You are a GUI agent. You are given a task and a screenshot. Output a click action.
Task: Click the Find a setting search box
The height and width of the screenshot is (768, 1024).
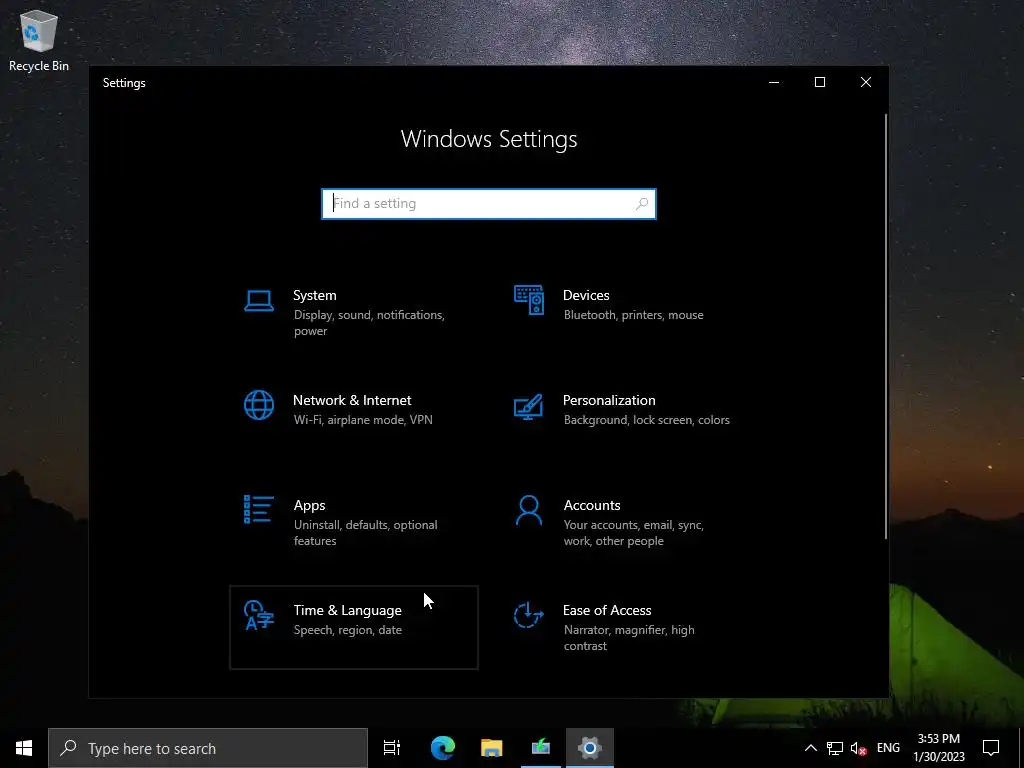pyautogui.click(x=488, y=204)
